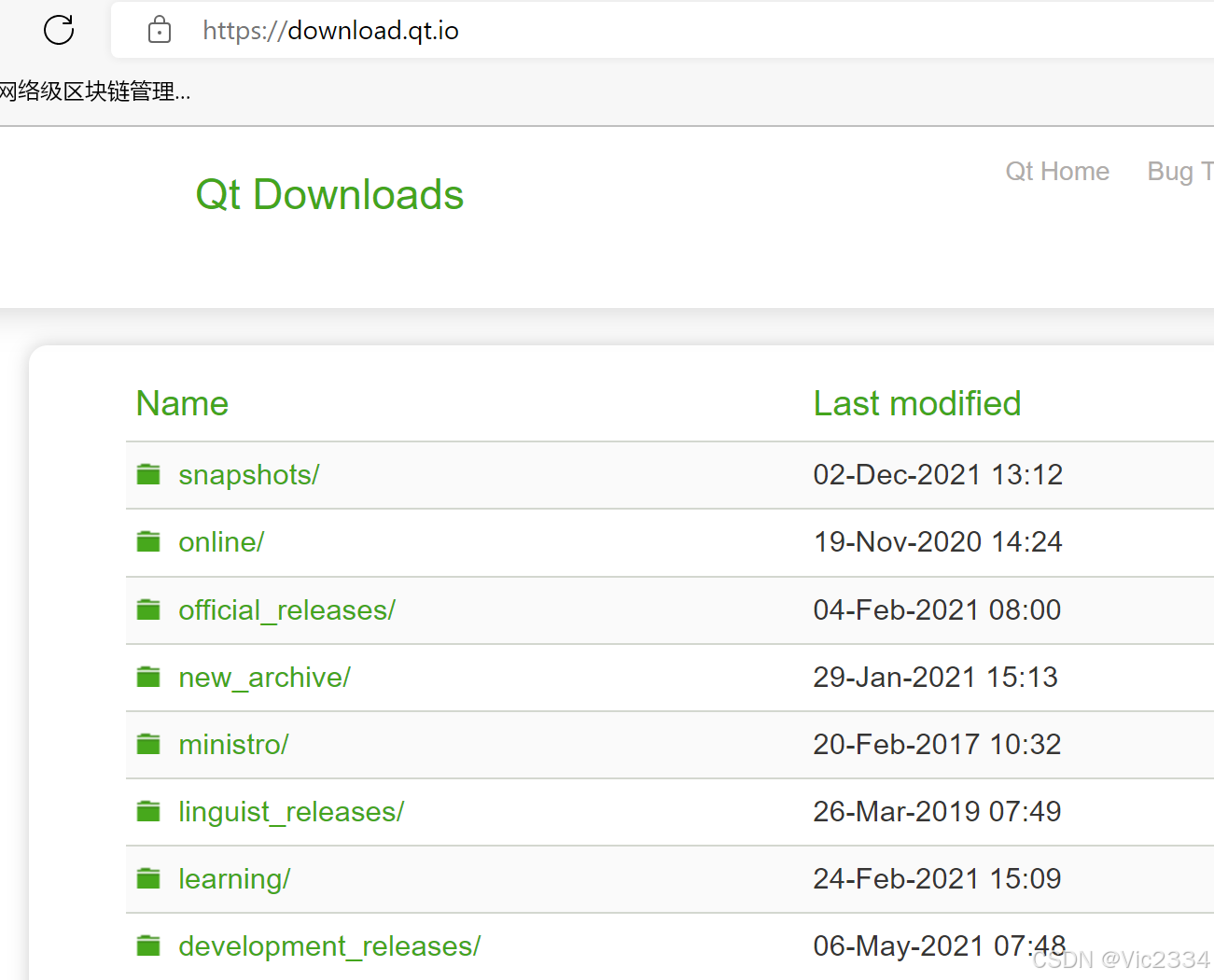
Task: Click the folder icon beside snapshots/
Action: pos(148,475)
